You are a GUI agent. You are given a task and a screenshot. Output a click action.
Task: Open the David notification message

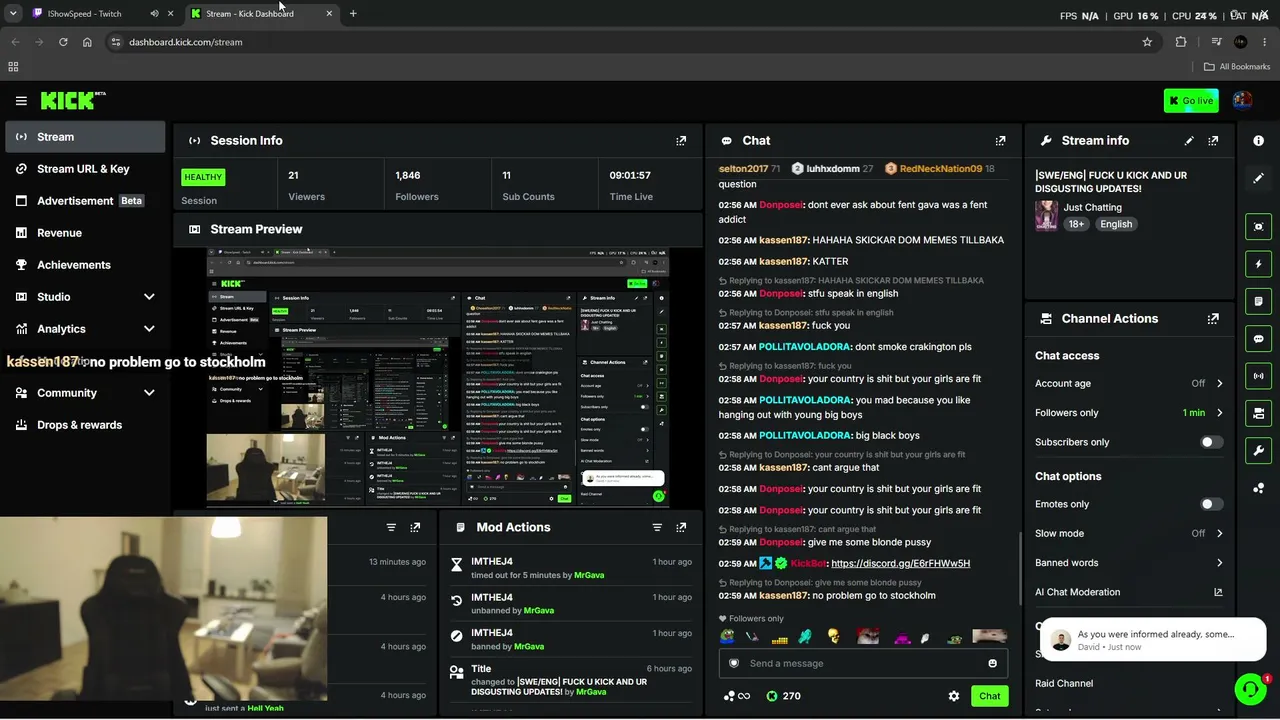click(x=1153, y=640)
